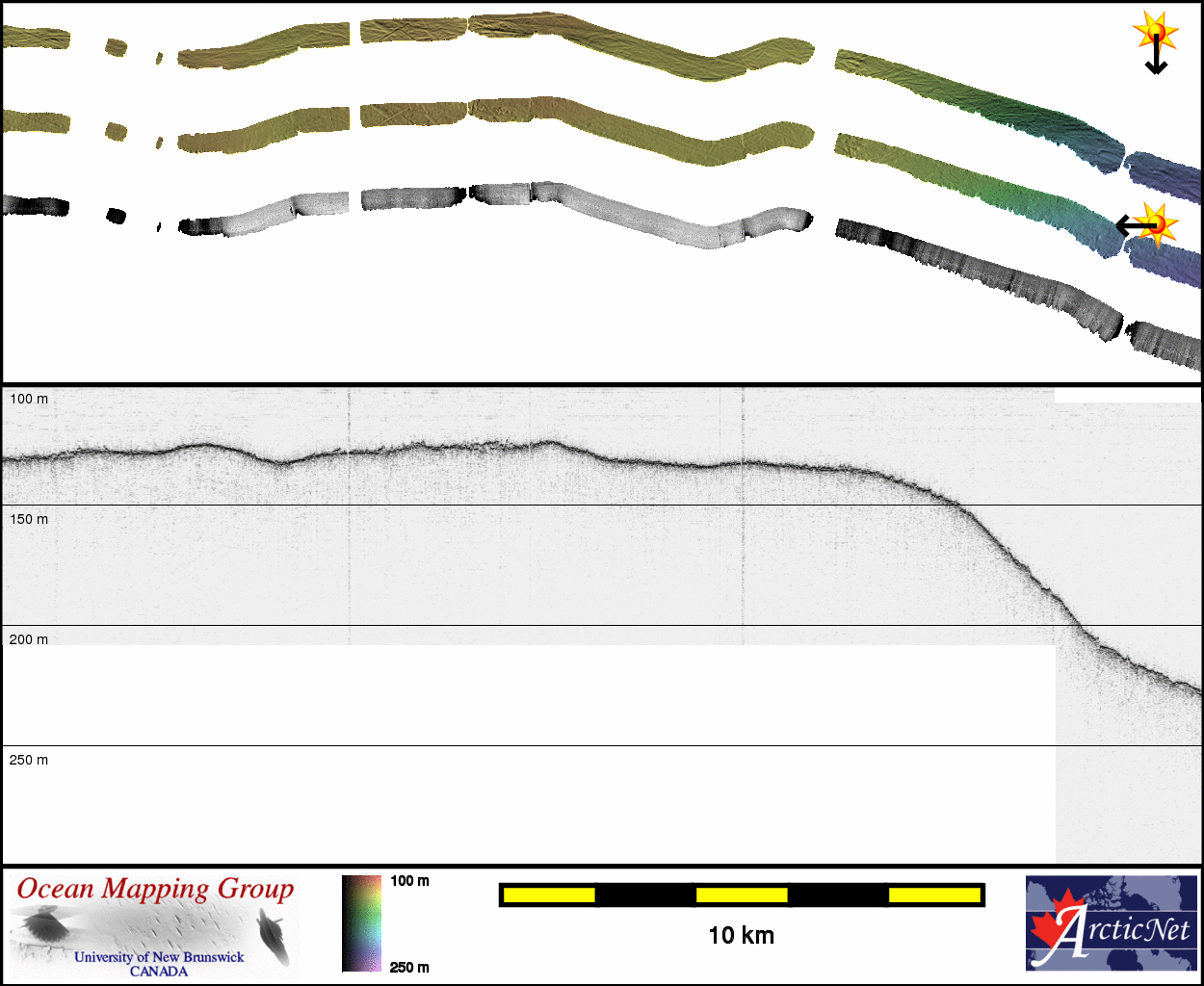Click the ArcticNet logo
Screen dimensions: 1204x986
[1111, 923]
